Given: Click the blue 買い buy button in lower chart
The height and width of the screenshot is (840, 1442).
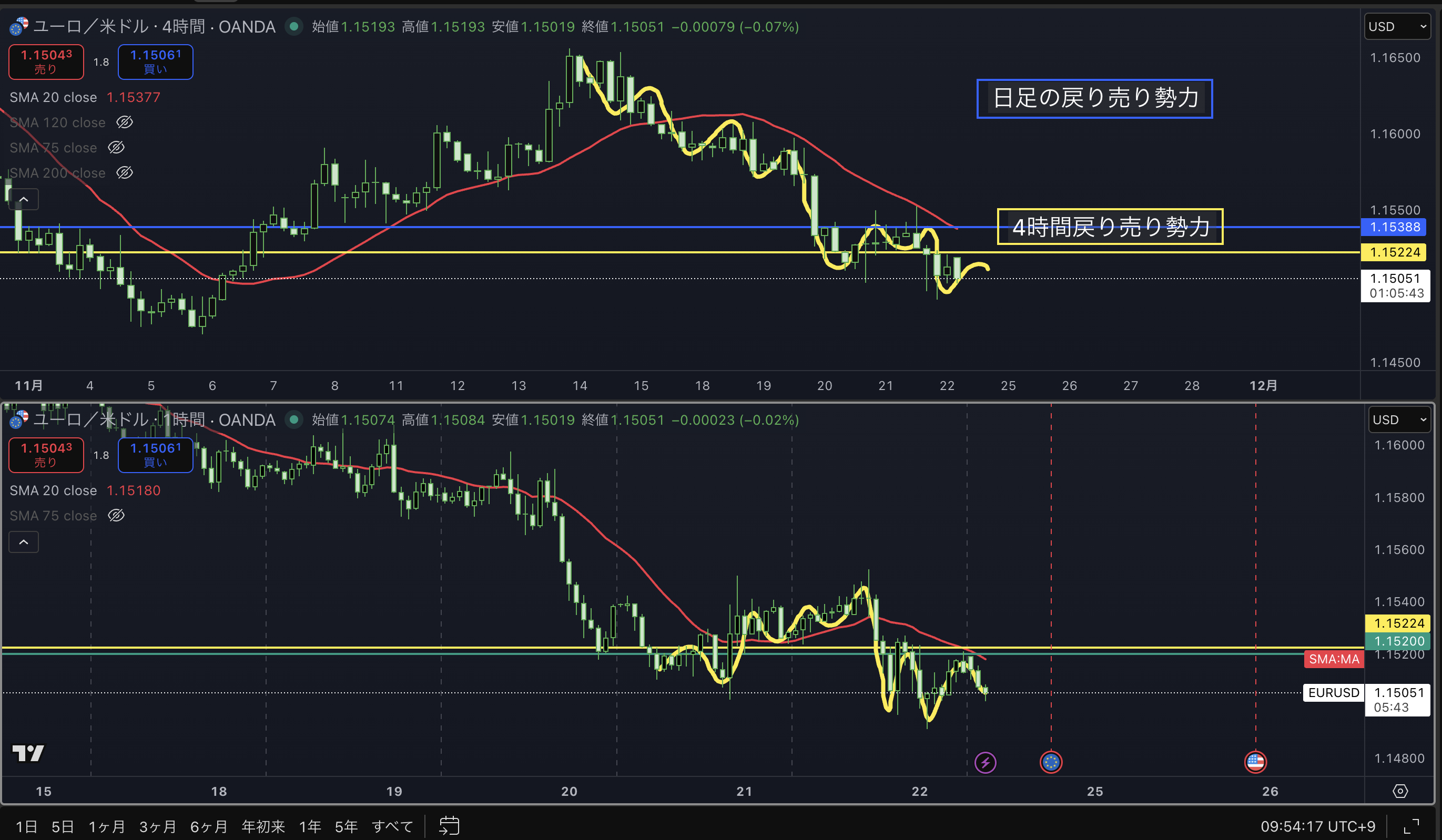Looking at the screenshot, I should 155,455.
